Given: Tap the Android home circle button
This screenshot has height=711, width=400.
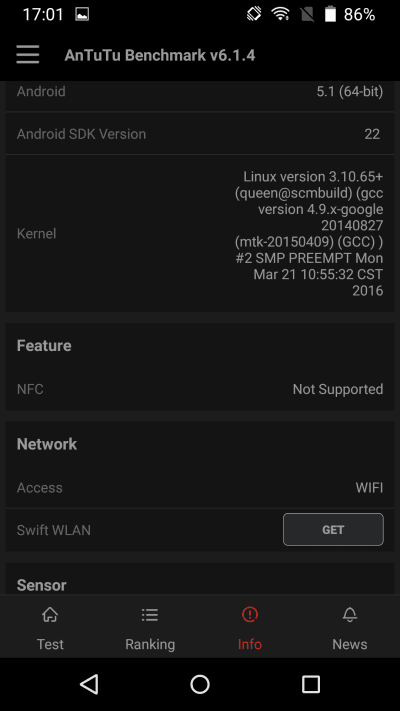Looking at the screenshot, I should [x=200, y=684].
